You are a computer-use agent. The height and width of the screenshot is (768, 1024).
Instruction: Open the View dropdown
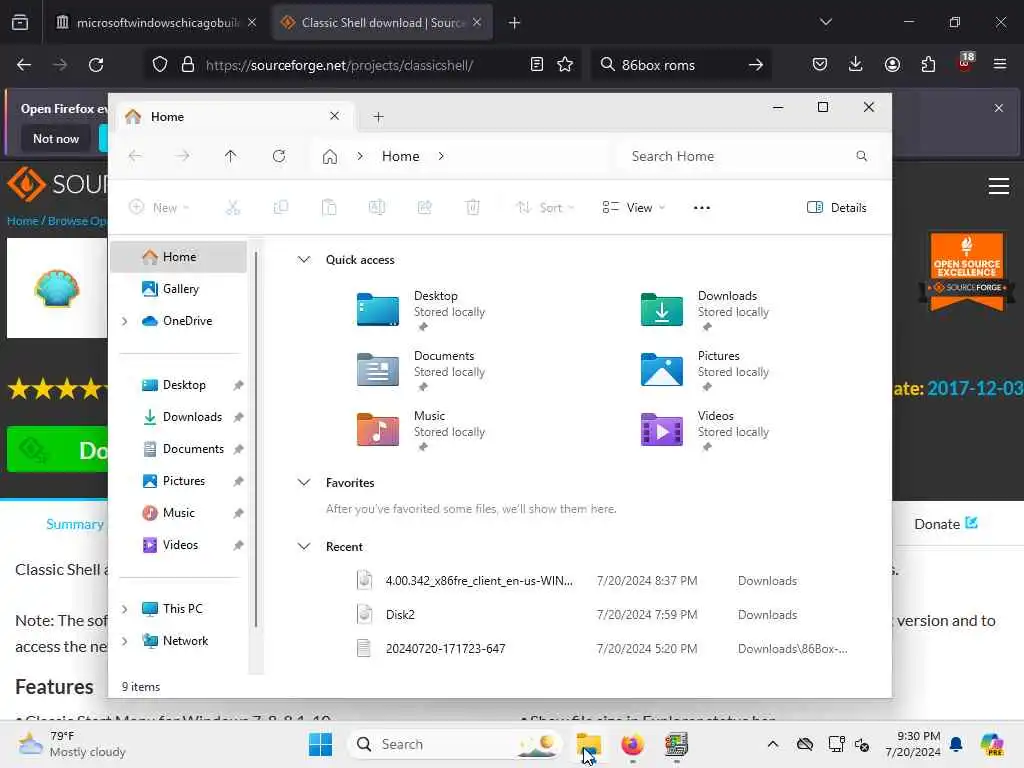tap(633, 208)
